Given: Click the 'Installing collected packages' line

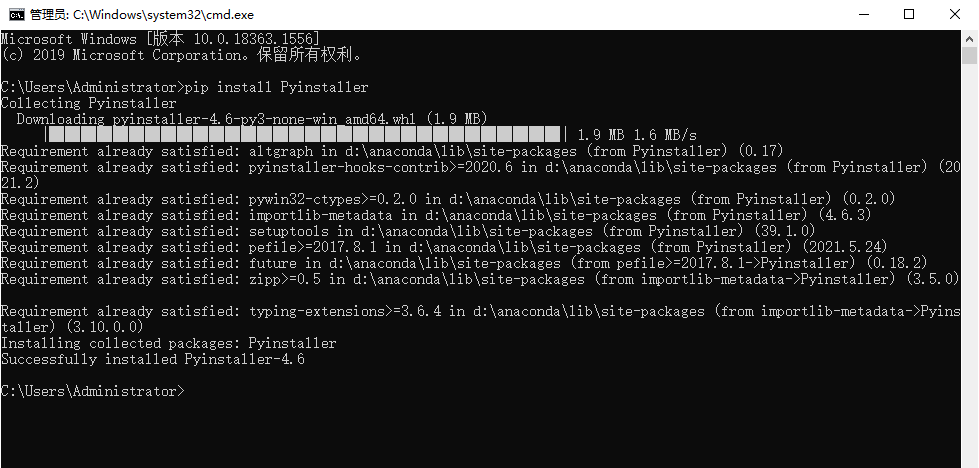Looking at the screenshot, I should point(169,343).
